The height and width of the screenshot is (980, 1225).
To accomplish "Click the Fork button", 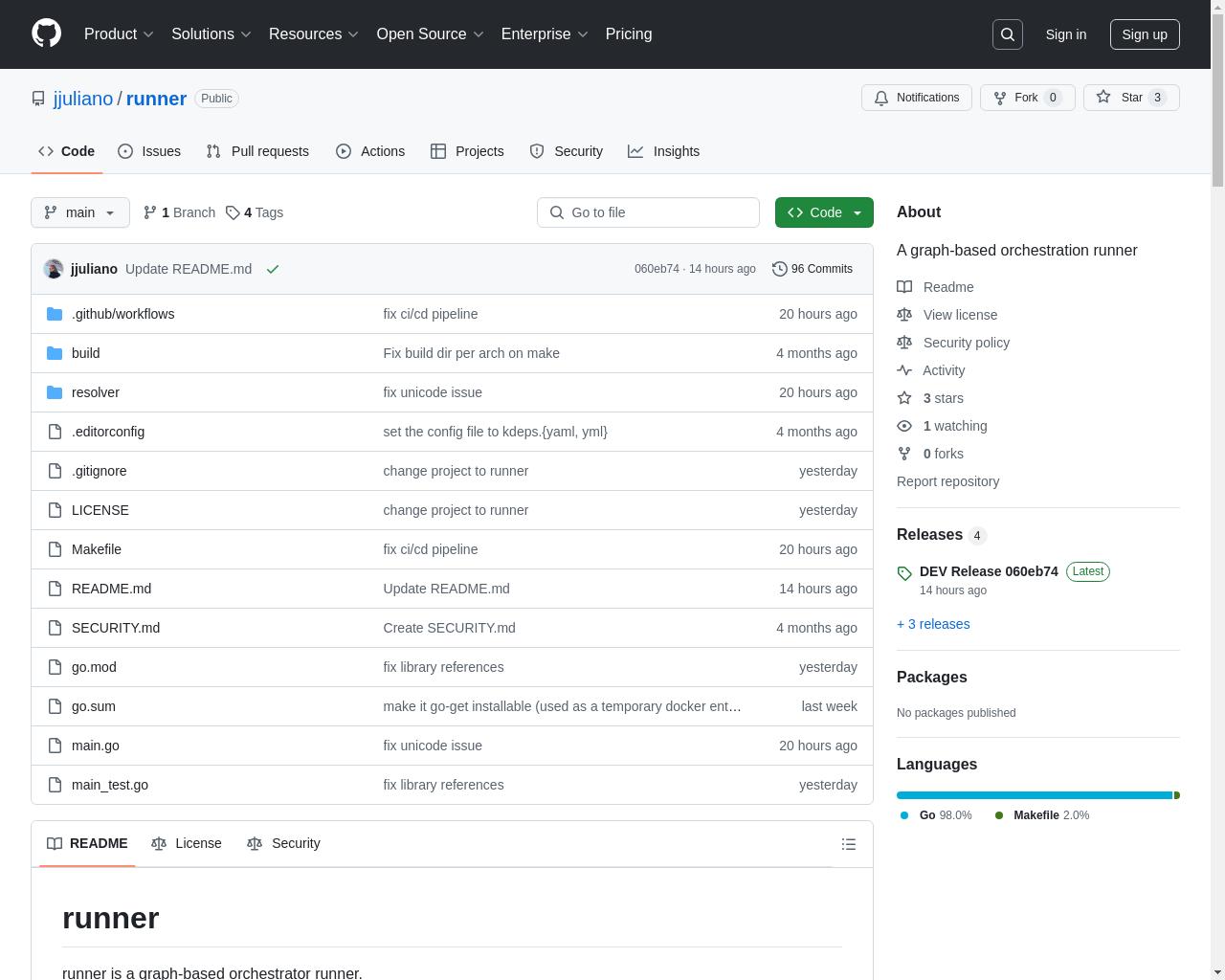I will tap(1028, 98).
